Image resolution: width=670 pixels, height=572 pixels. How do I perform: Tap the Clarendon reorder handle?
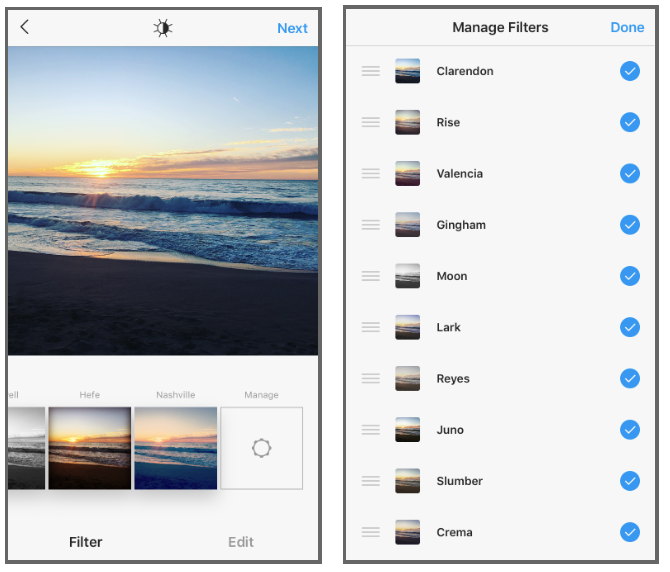370,71
